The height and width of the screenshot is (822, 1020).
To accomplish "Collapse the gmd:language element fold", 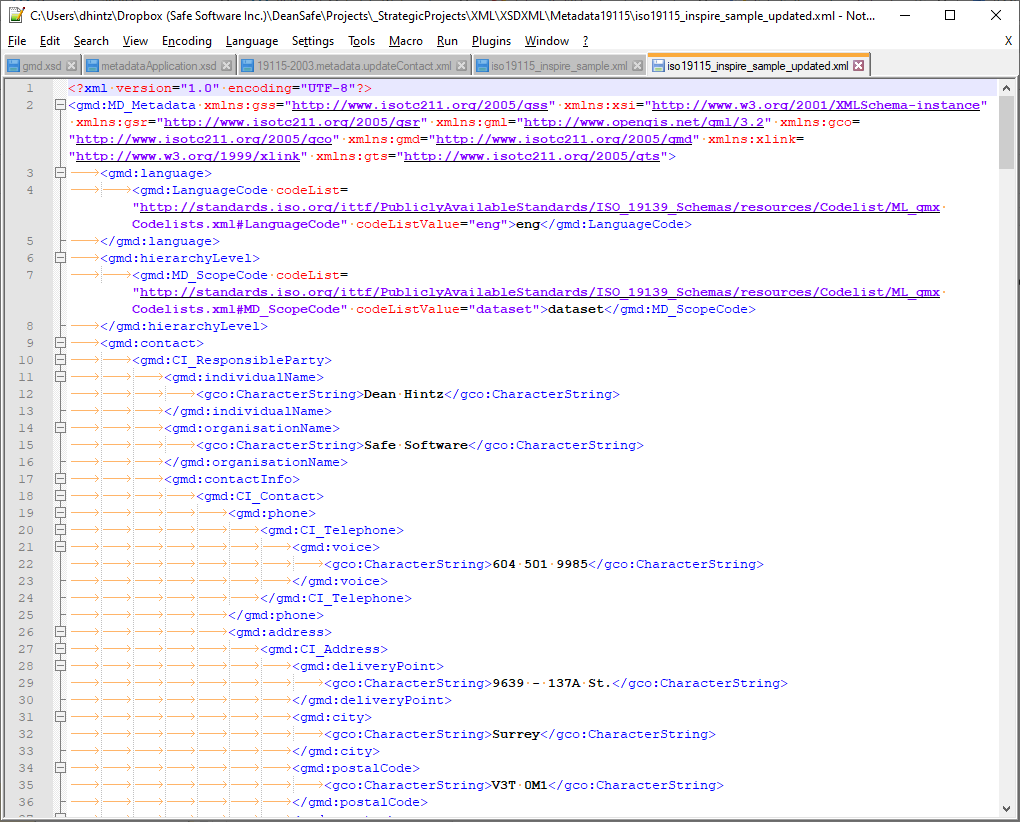I will click(x=60, y=172).
